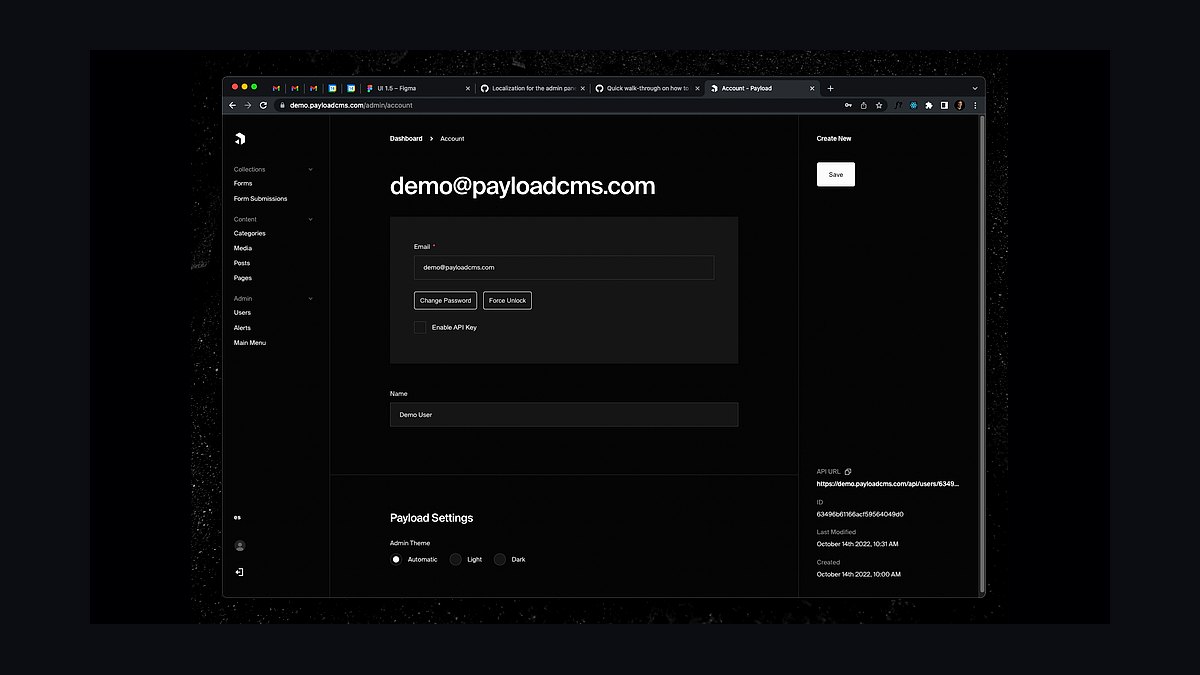The width and height of the screenshot is (1200, 675).
Task: Open Forms in the sidebar
Action: (x=243, y=183)
